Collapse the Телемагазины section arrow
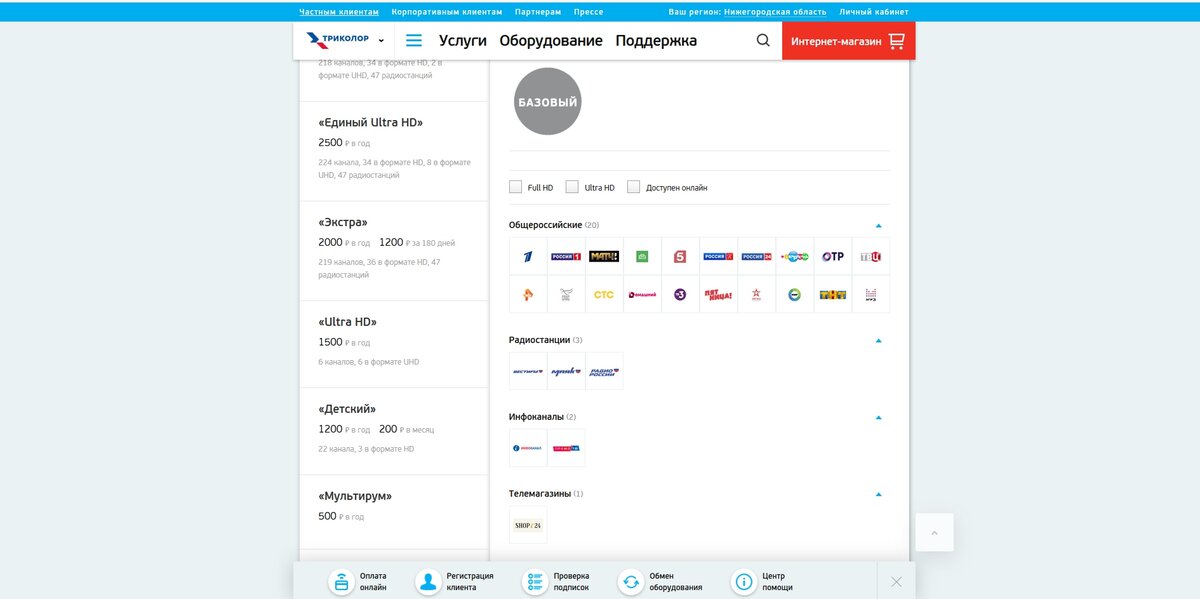The image size is (1200, 599). point(879,495)
